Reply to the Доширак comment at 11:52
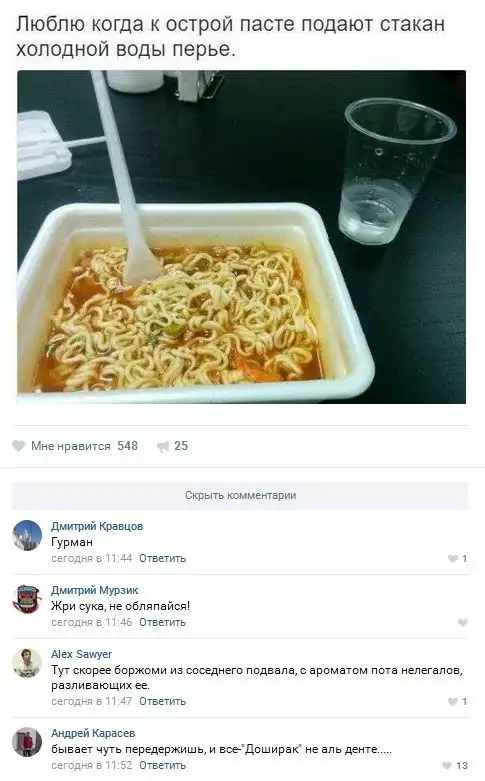The height and width of the screenshot is (781, 485). coord(162,765)
